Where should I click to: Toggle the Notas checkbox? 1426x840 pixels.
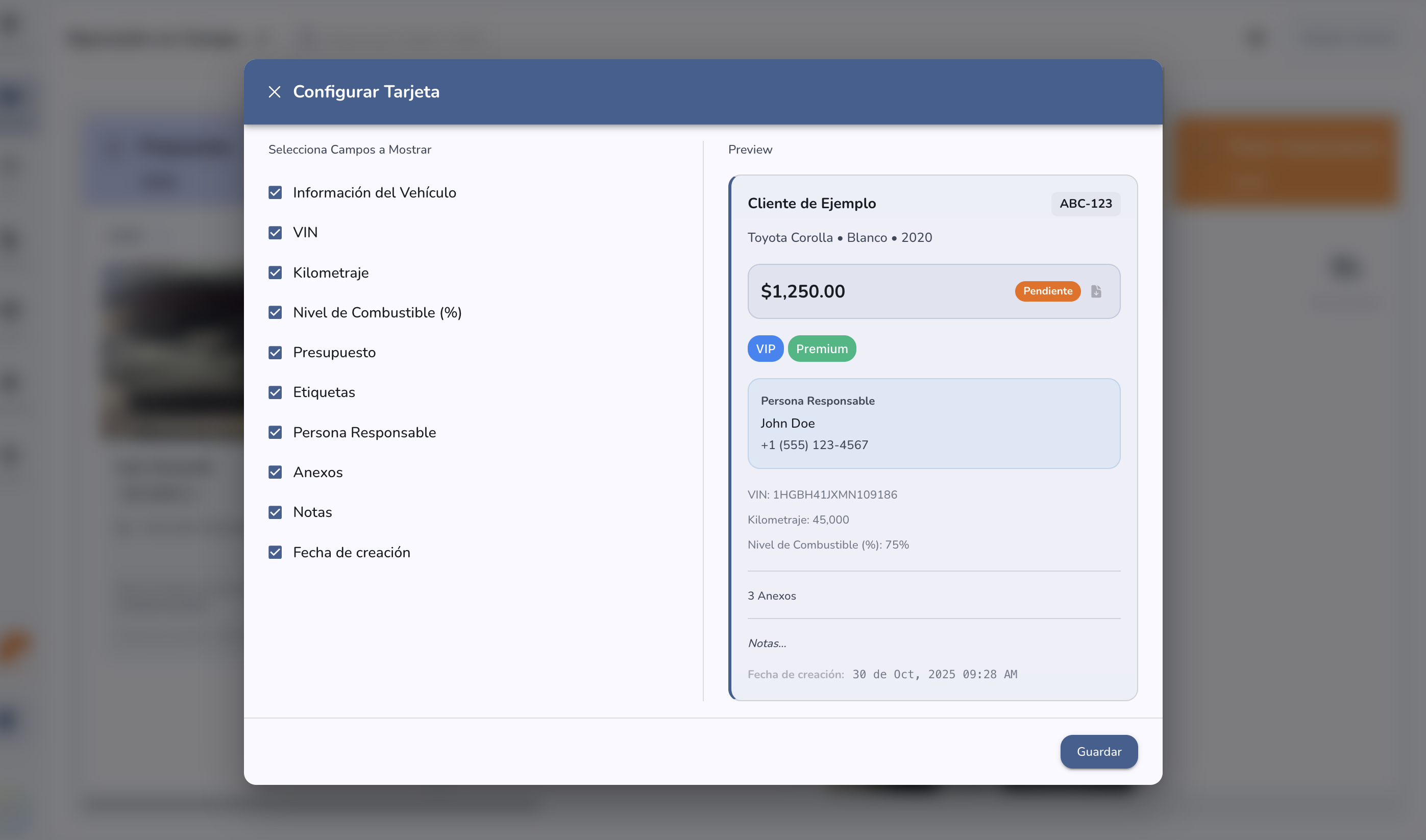point(275,512)
